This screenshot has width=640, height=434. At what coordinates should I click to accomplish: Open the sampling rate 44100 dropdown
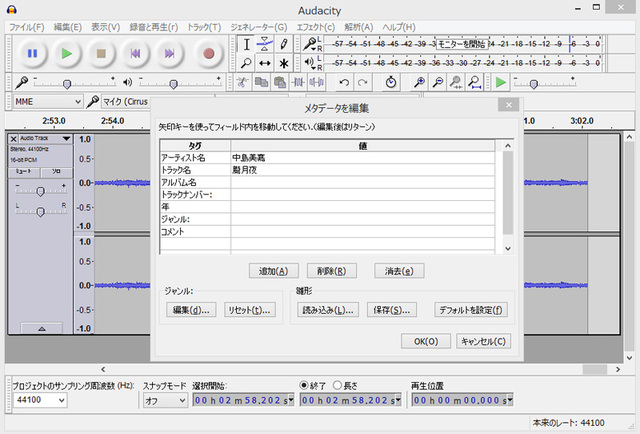tap(40, 400)
